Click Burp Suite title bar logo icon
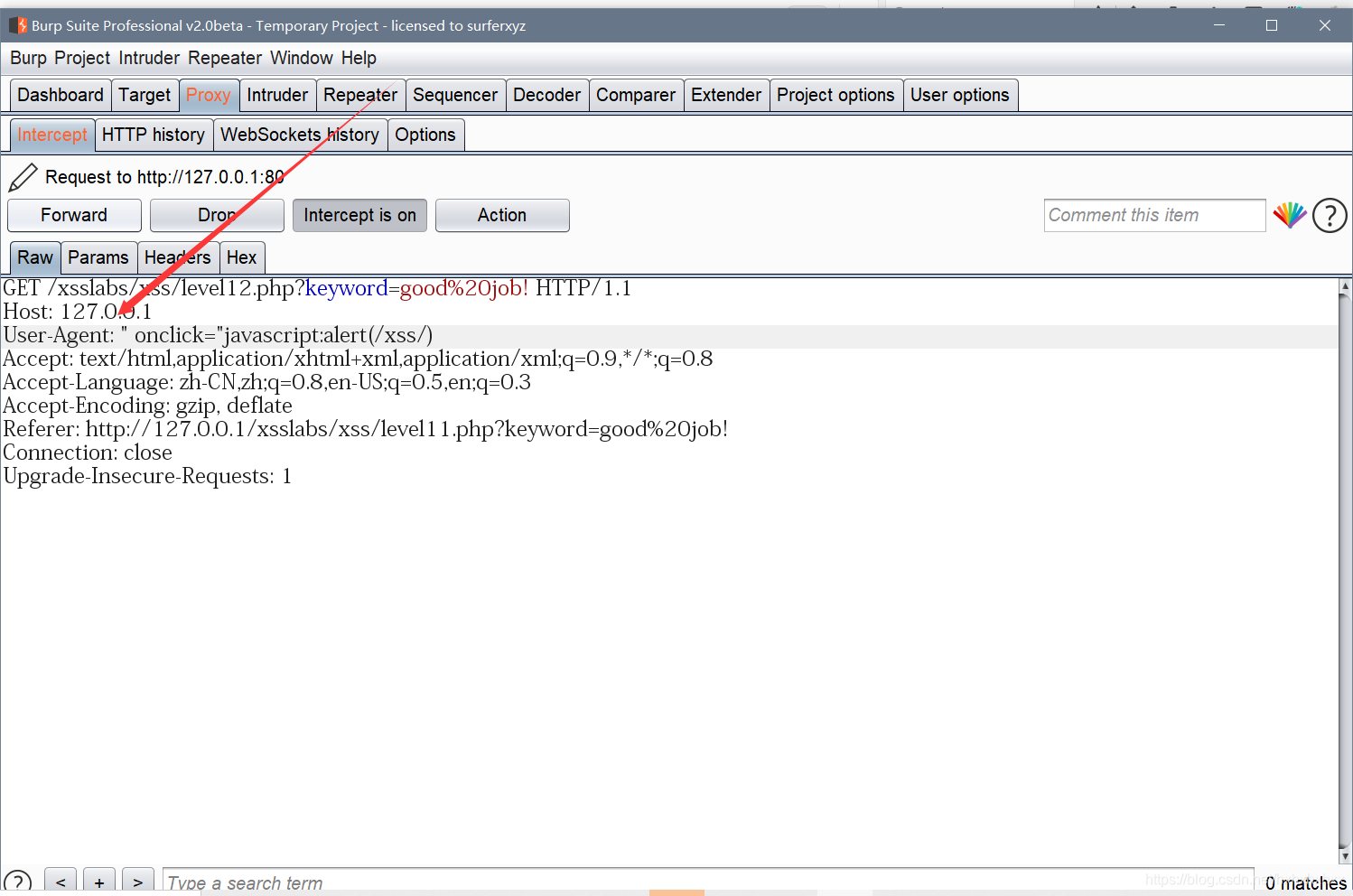The image size is (1353, 896). click(x=18, y=25)
